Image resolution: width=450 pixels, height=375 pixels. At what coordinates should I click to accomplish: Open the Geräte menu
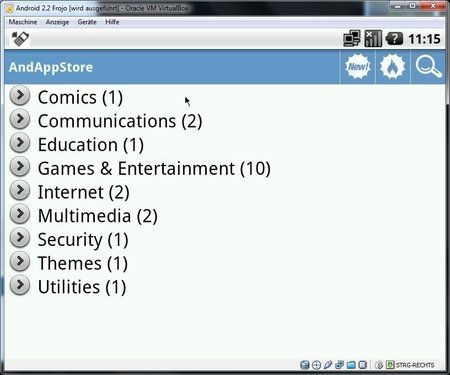(x=87, y=22)
